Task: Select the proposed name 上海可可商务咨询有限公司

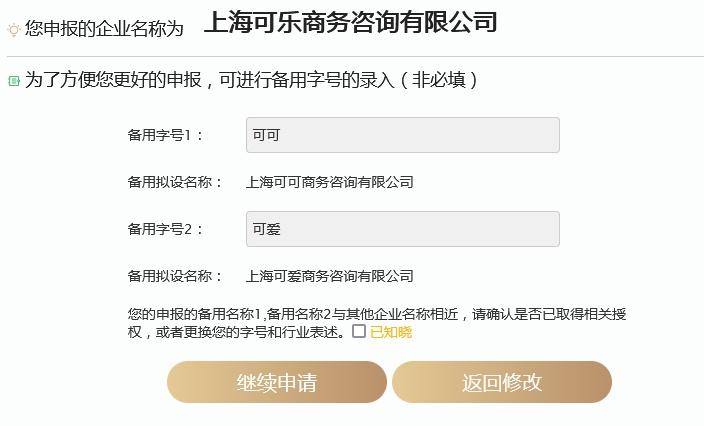Action: [x=329, y=182]
